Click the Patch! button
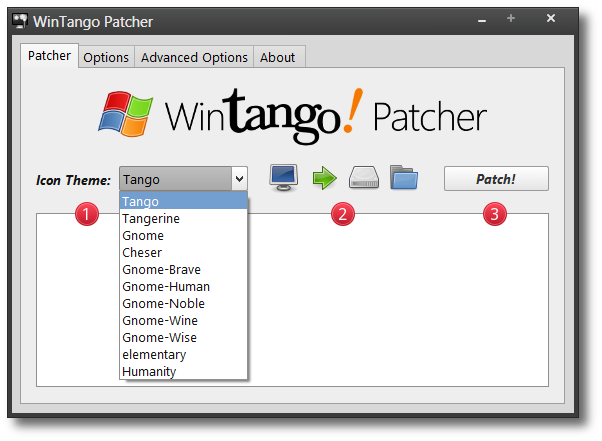 [496, 178]
